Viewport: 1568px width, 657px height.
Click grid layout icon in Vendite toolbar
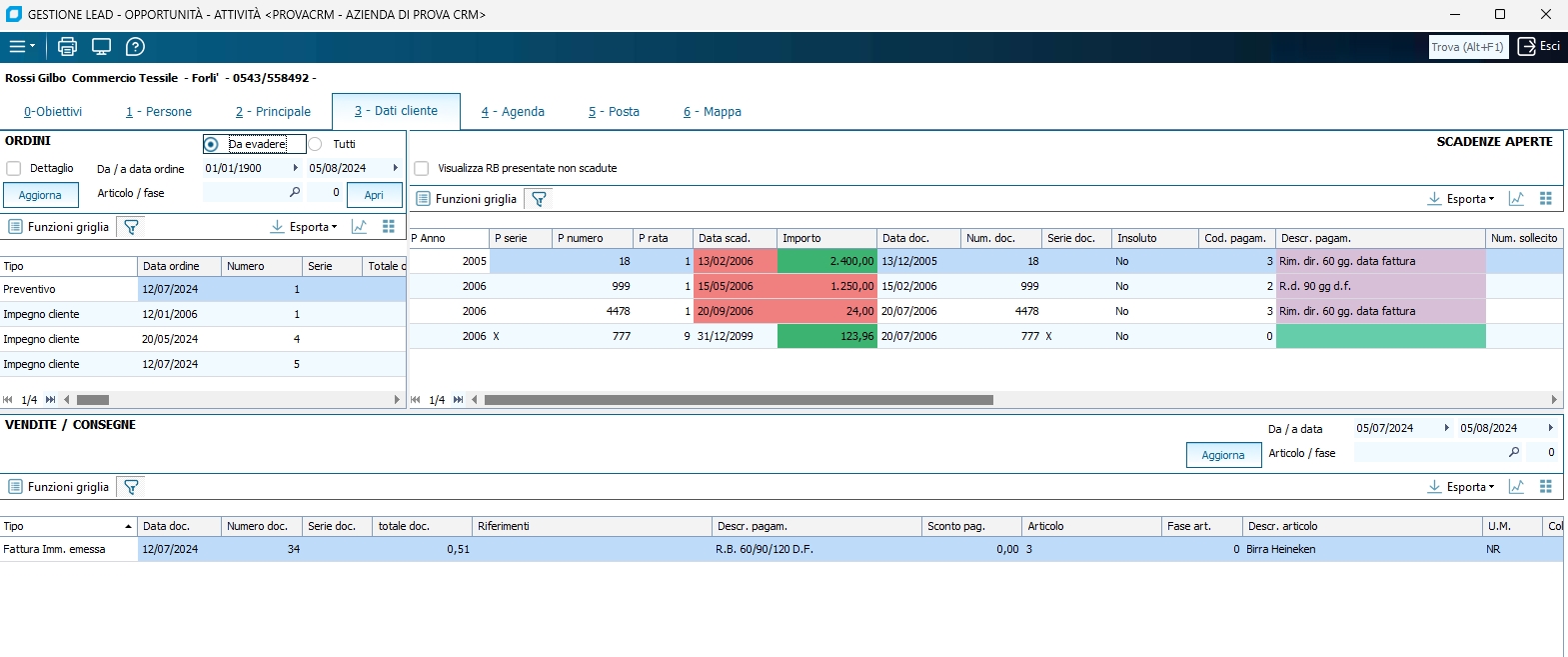click(1545, 487)
